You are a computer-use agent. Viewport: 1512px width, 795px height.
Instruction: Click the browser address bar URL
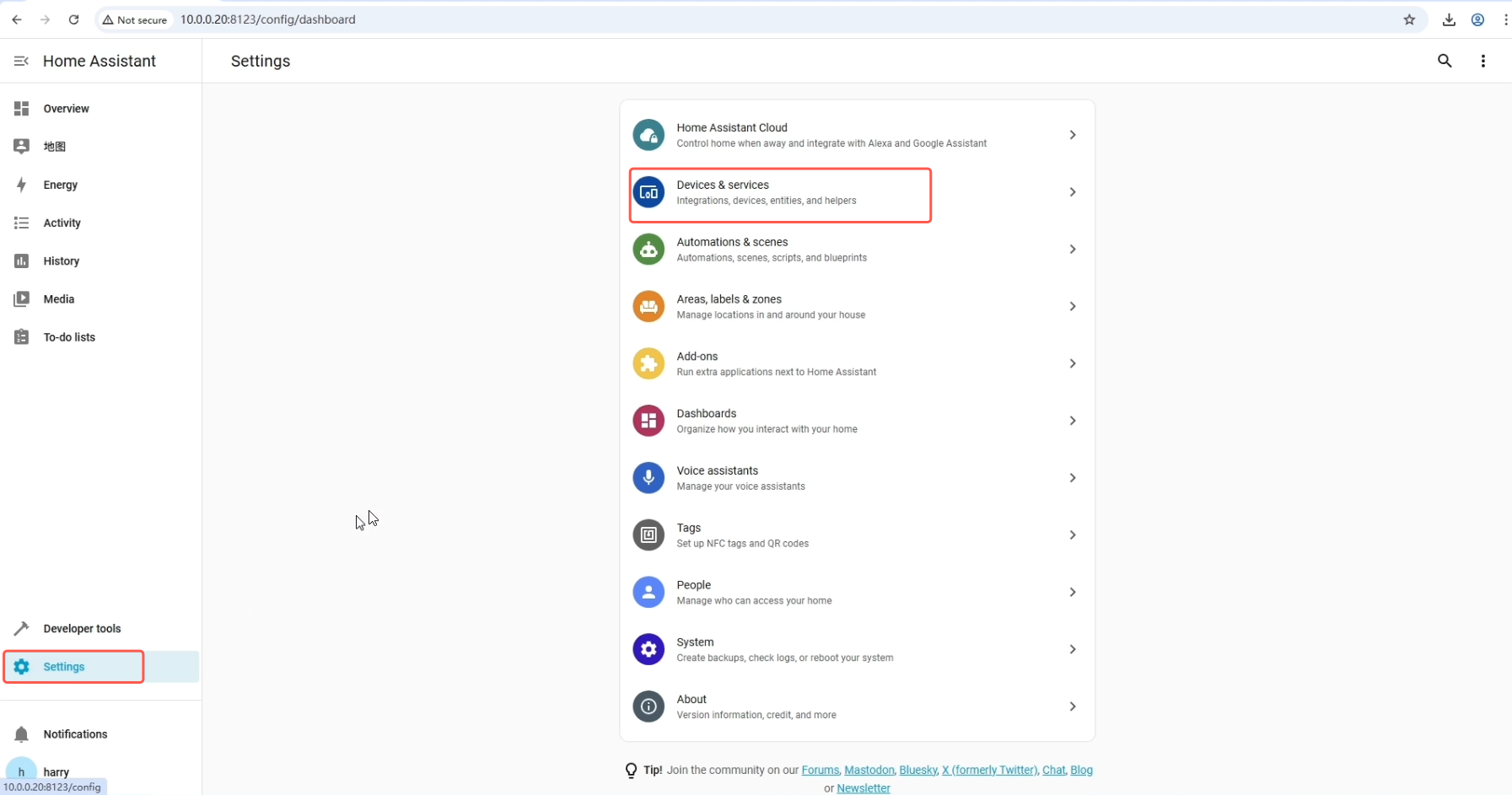tap(267, 19)
